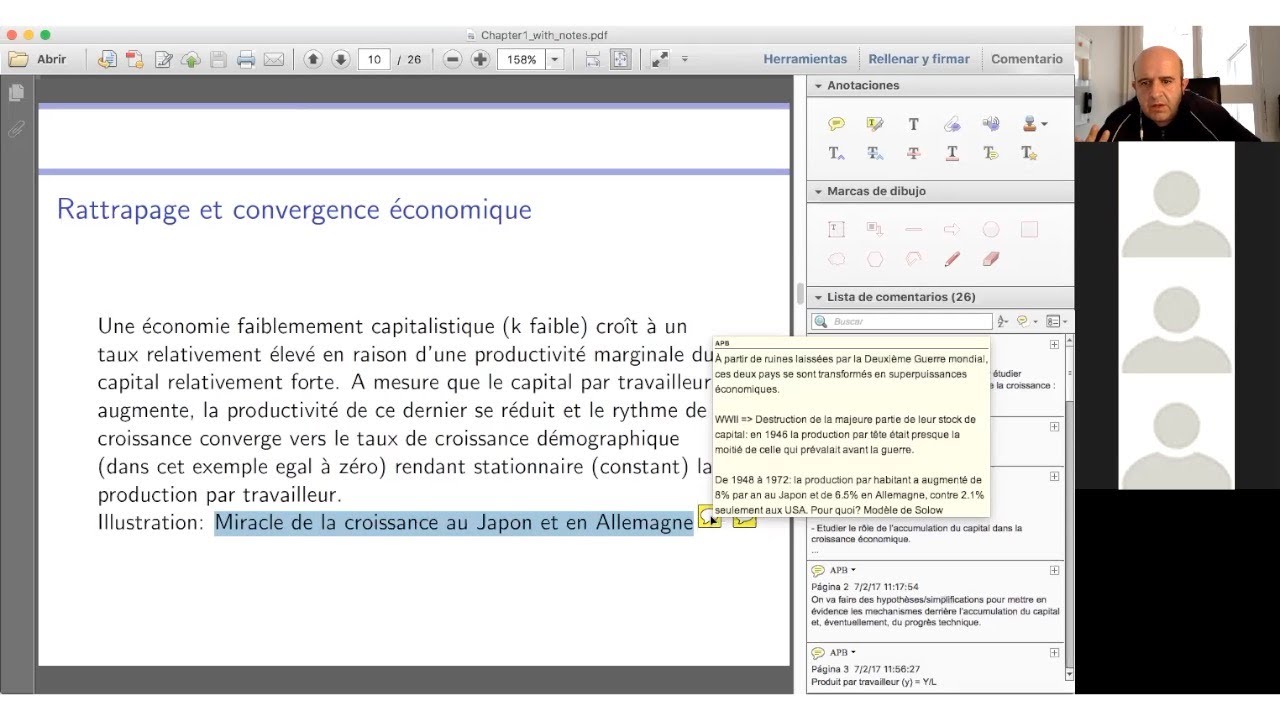Image resolution: width=1280 pixels, height=720 pixels.
Task: Zoom in with the plus button
Action: (480, 59)
